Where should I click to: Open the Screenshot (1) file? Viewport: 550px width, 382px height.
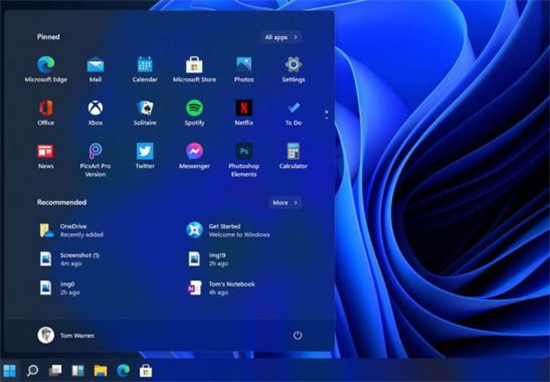click(69, 259)
